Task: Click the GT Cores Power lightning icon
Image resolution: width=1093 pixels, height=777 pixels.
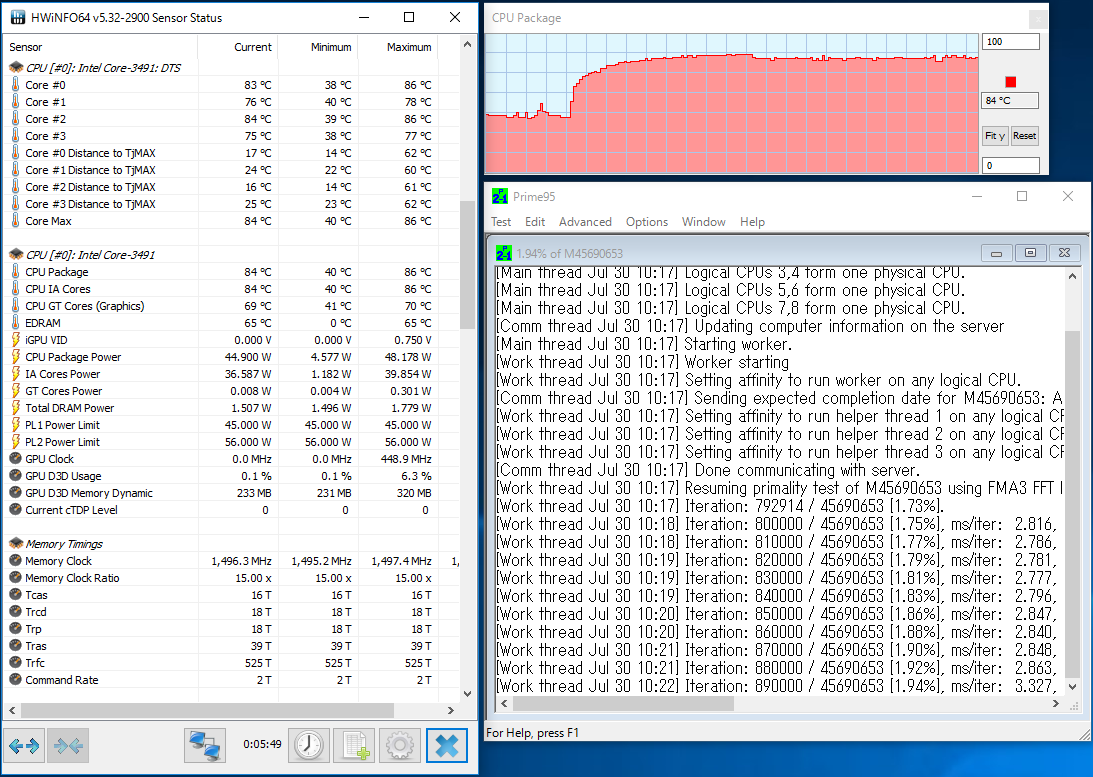Action: point(15,391)
